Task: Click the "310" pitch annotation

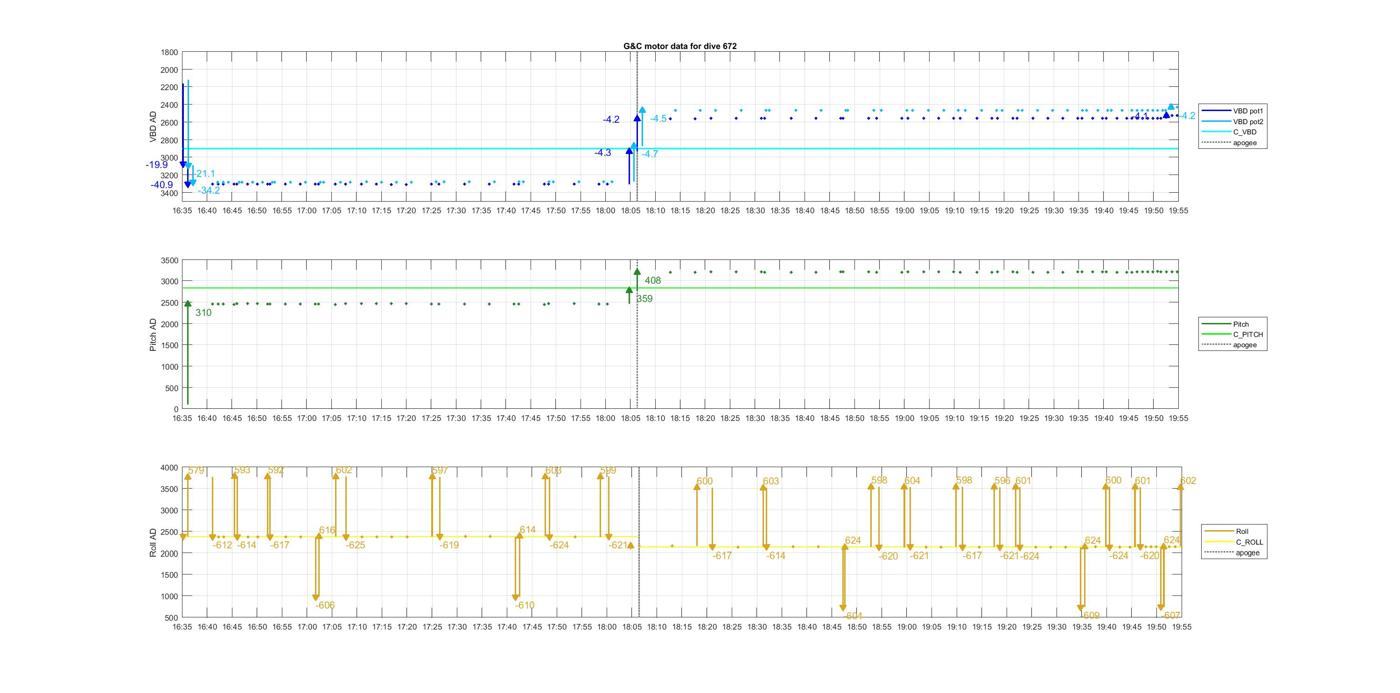Action: pyautogui.click(x=203, y=313)
